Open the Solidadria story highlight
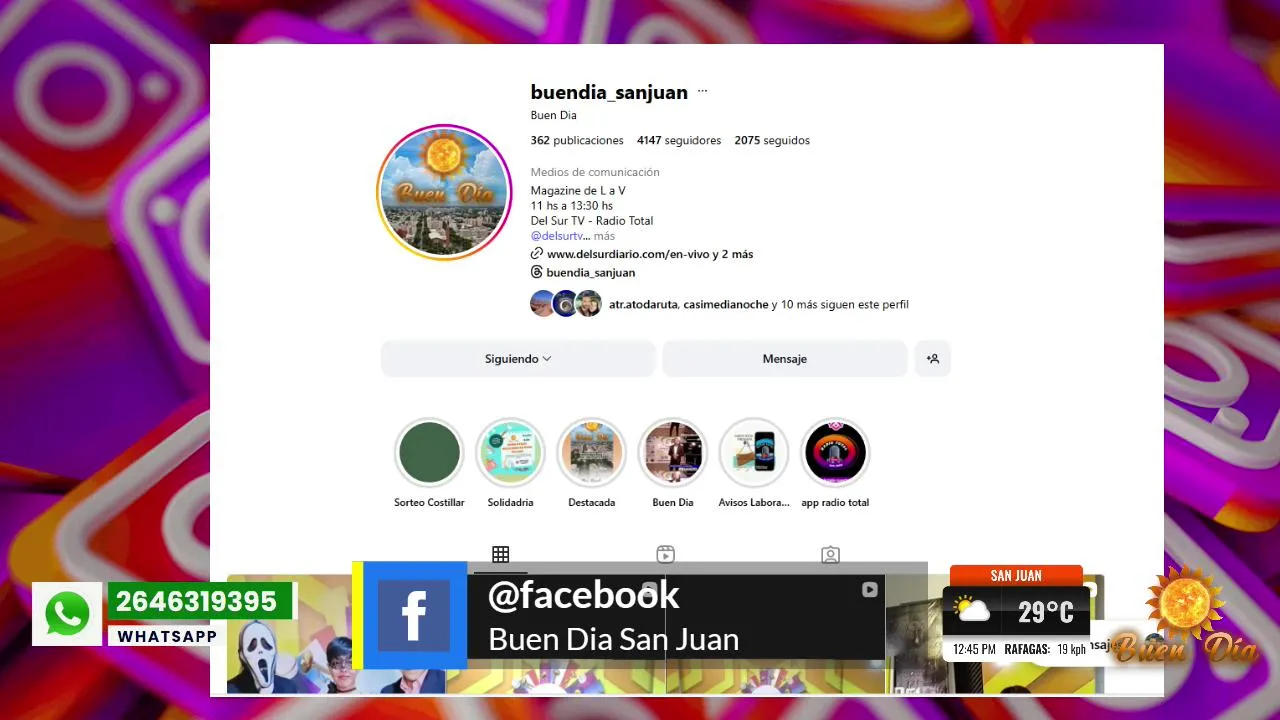Viewport: 1280px width, 720px height. point(510,452)
